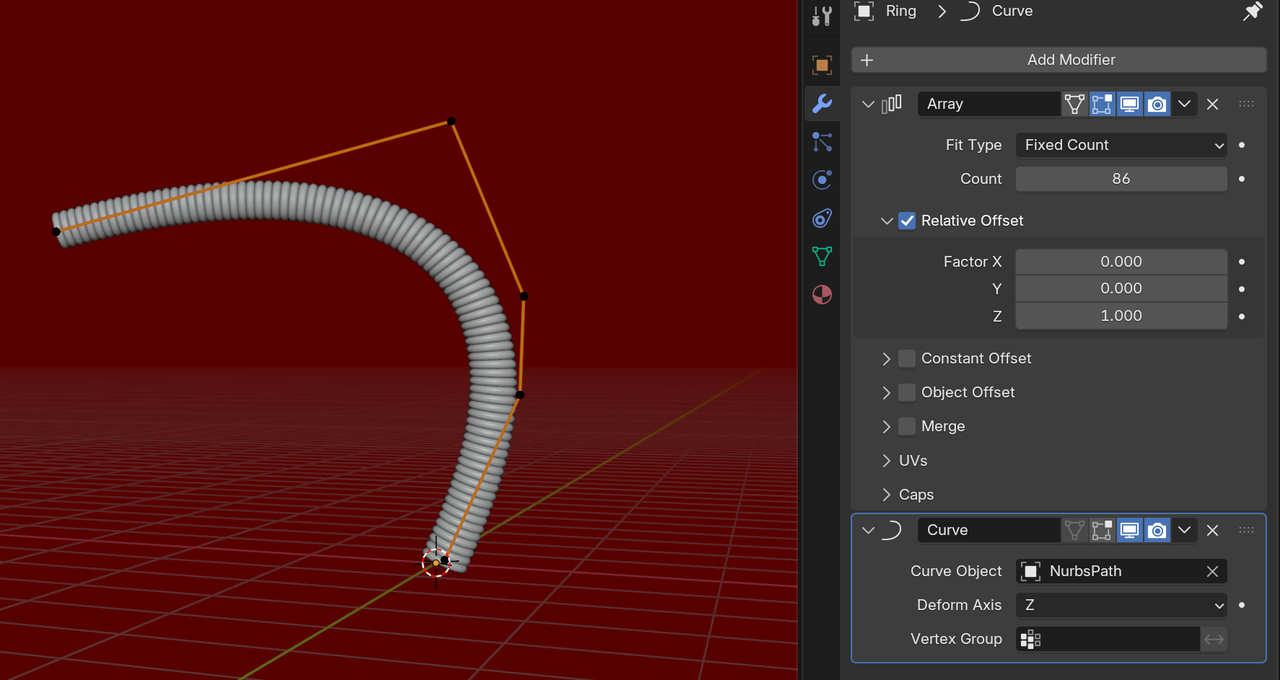1280x680 pixels.
Task: Uncheck the Relative Offset checkbox
Action: [x=906, y=220]
